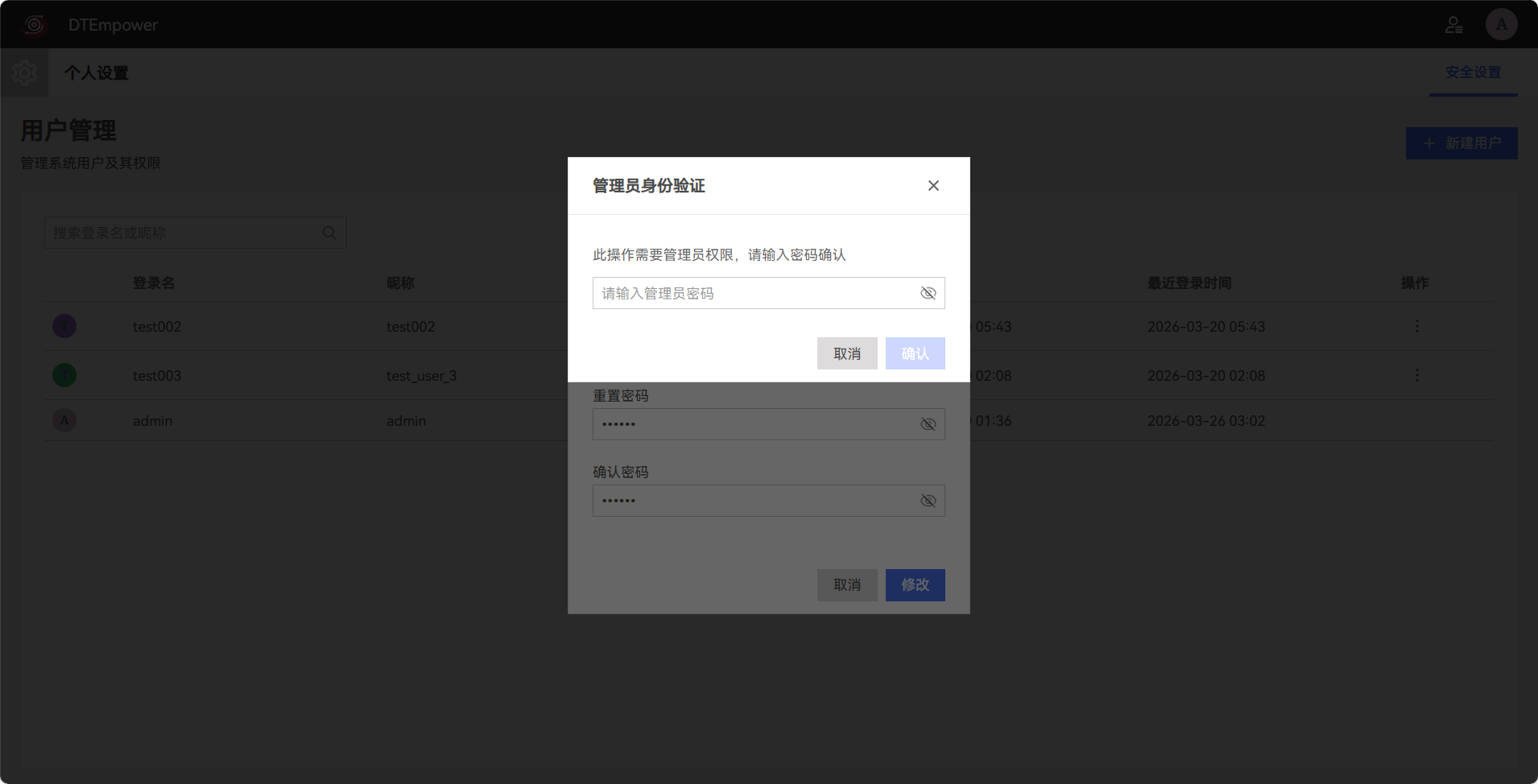
Task: Click the test002 user avatar
Action: click(64, 326)
